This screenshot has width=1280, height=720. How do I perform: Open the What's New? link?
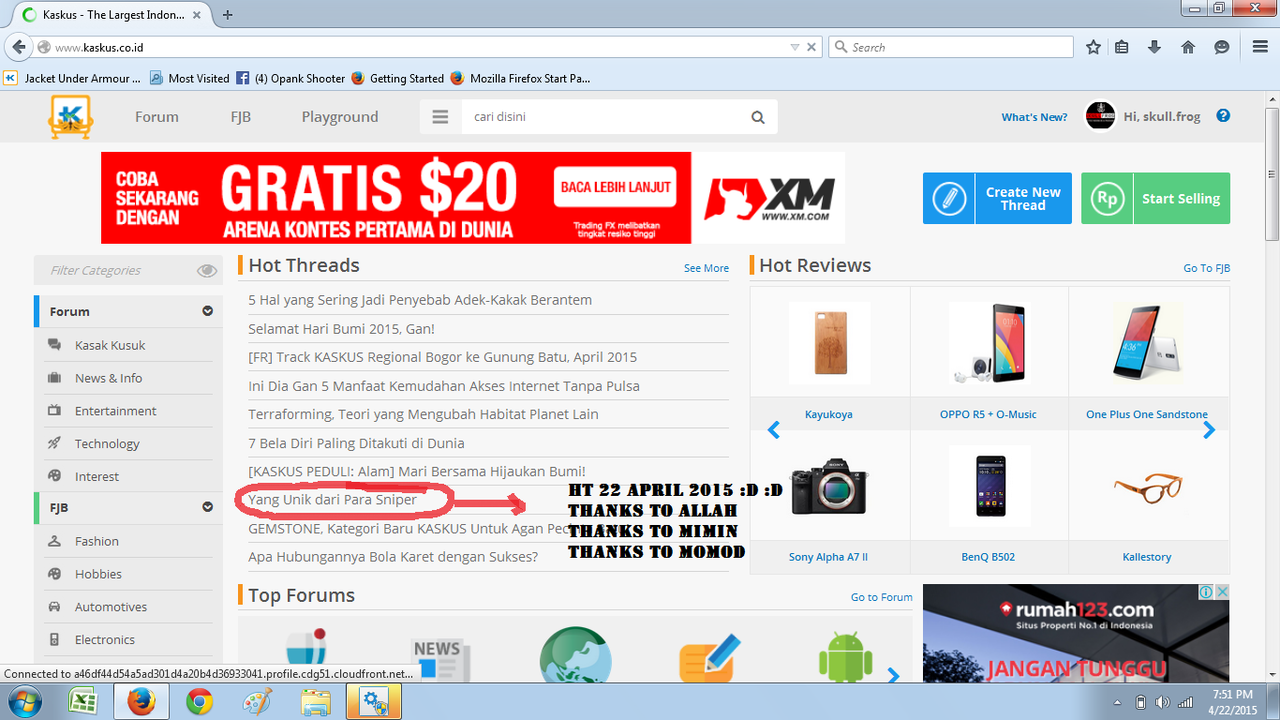pyautogui.click(x=1034, y=117)
